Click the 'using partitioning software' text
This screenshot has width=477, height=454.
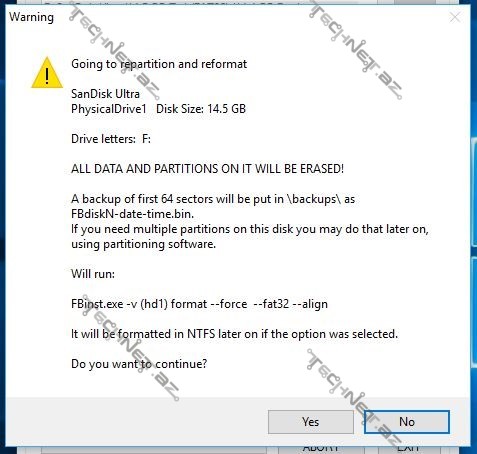tap(143, 244)
